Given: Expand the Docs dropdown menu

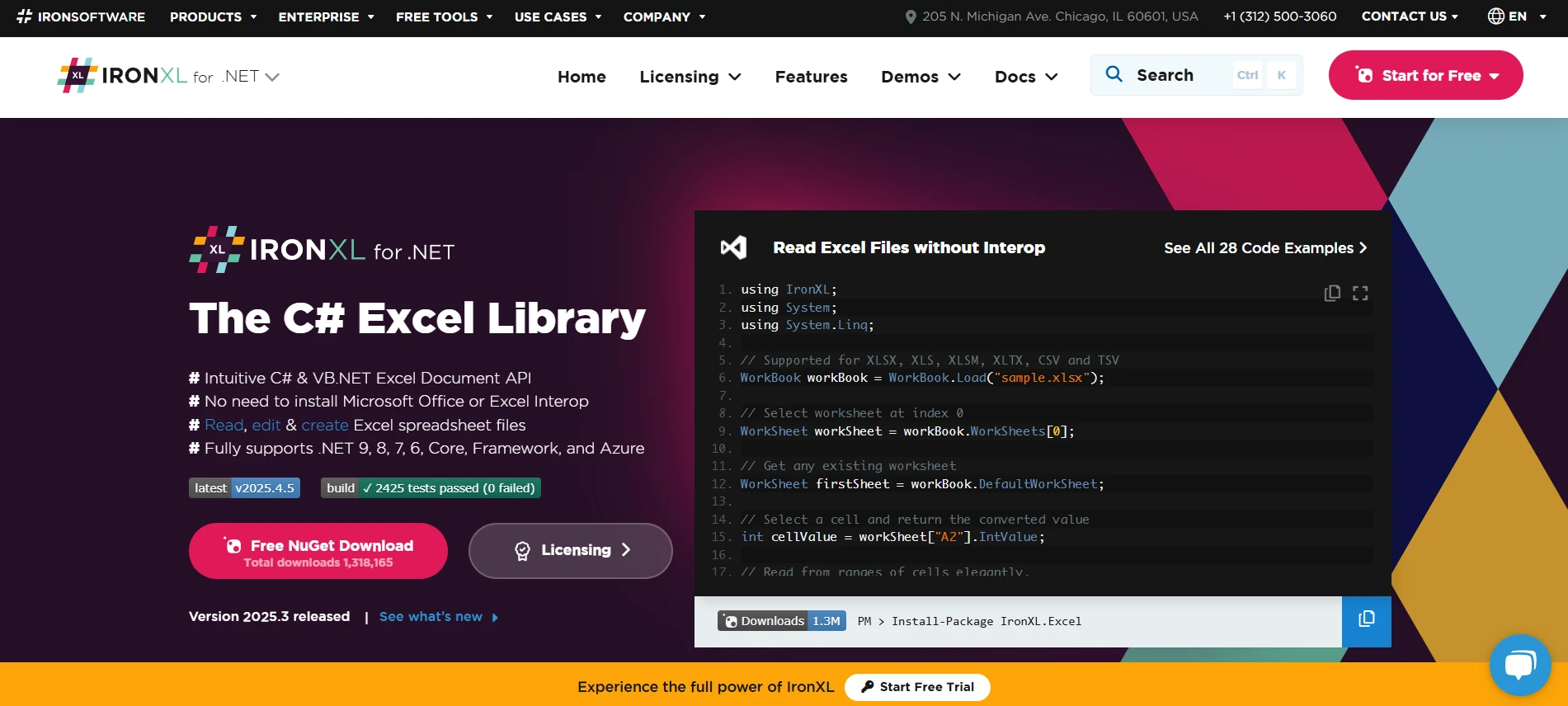Looking at the screenshot, I should point(1025,77).
